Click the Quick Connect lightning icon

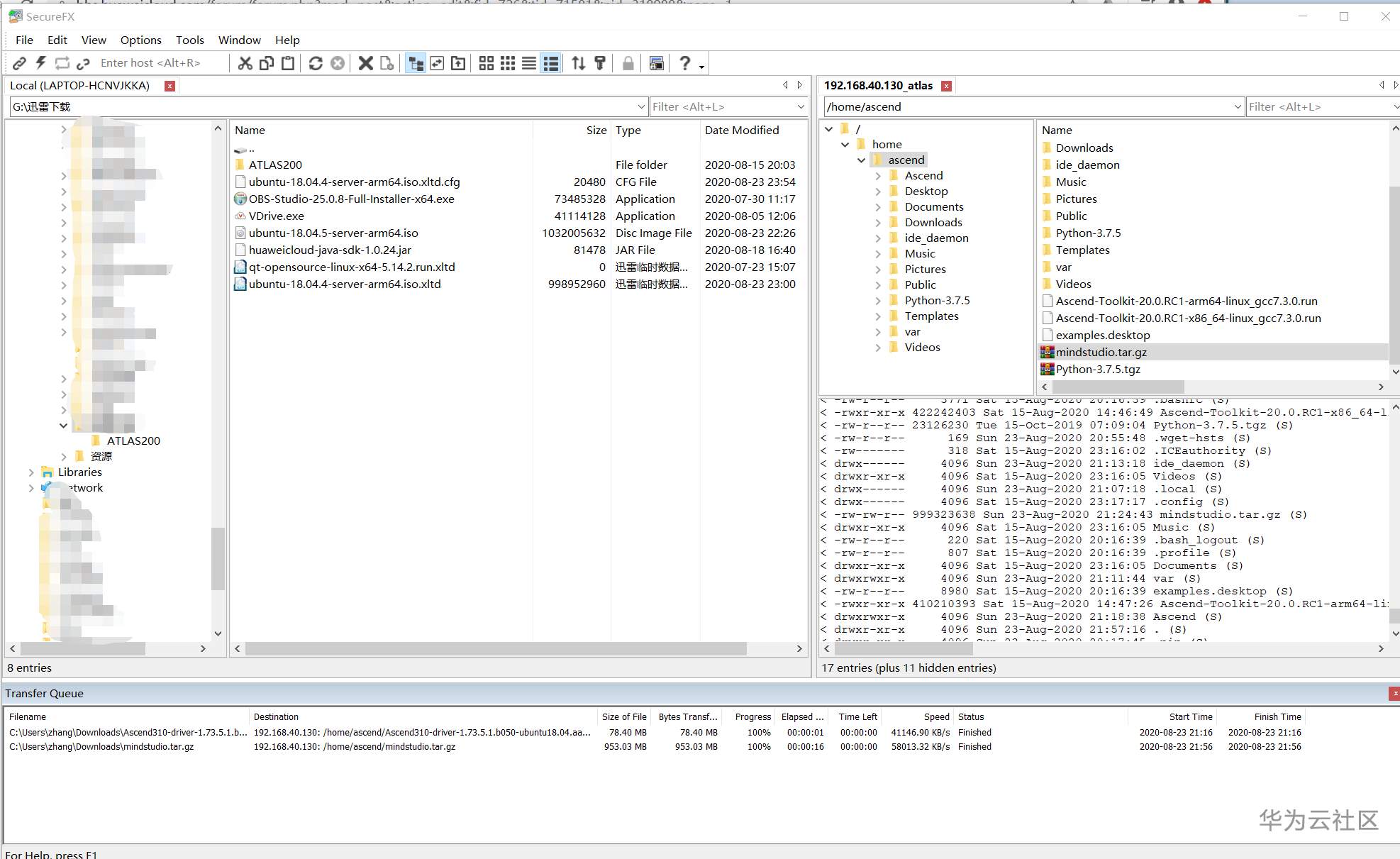41,63
